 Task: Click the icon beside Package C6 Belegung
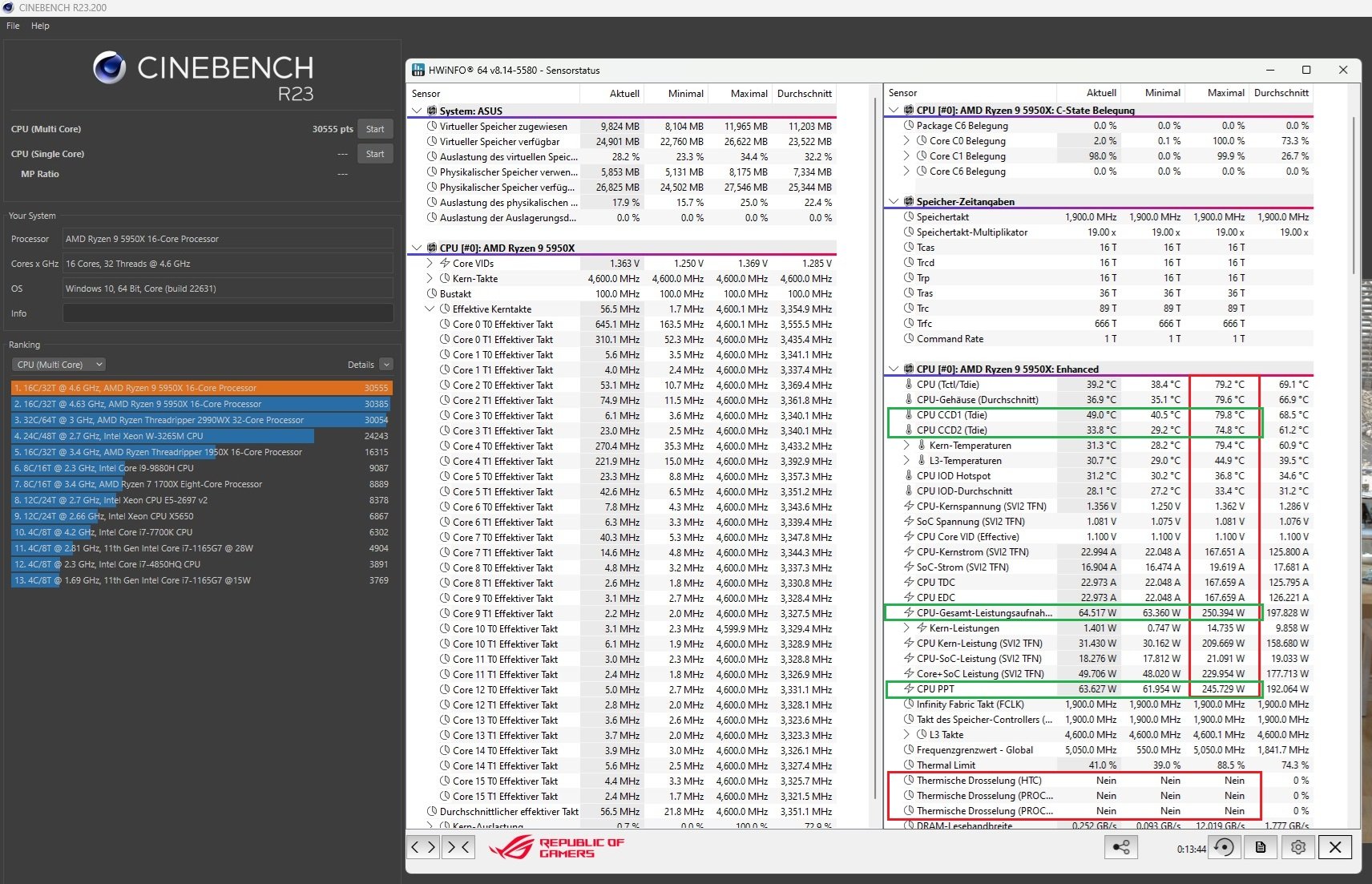click(x=909, y=126)
